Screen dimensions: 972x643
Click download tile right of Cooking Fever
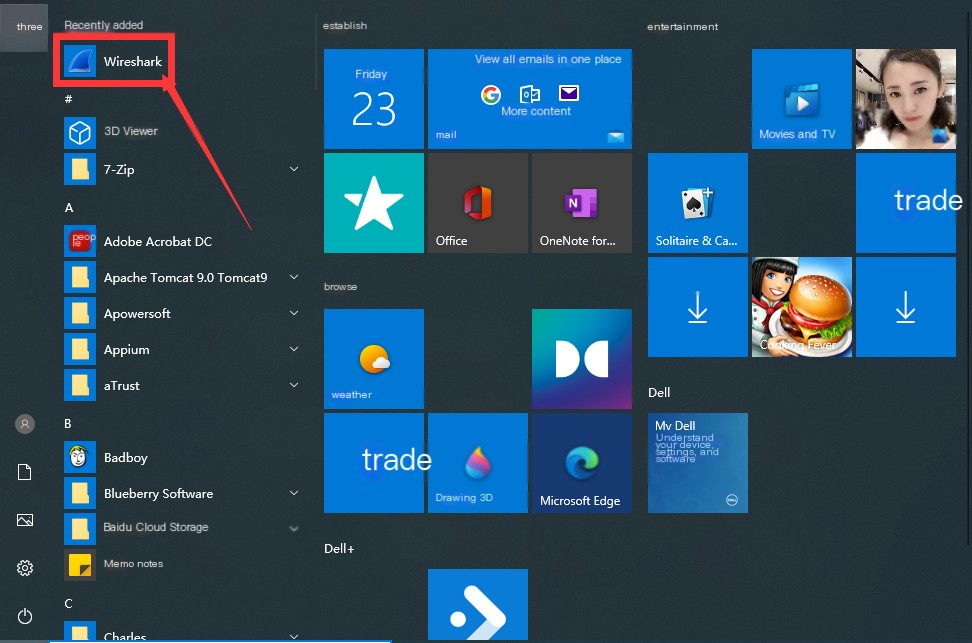[x=906, y=307]
